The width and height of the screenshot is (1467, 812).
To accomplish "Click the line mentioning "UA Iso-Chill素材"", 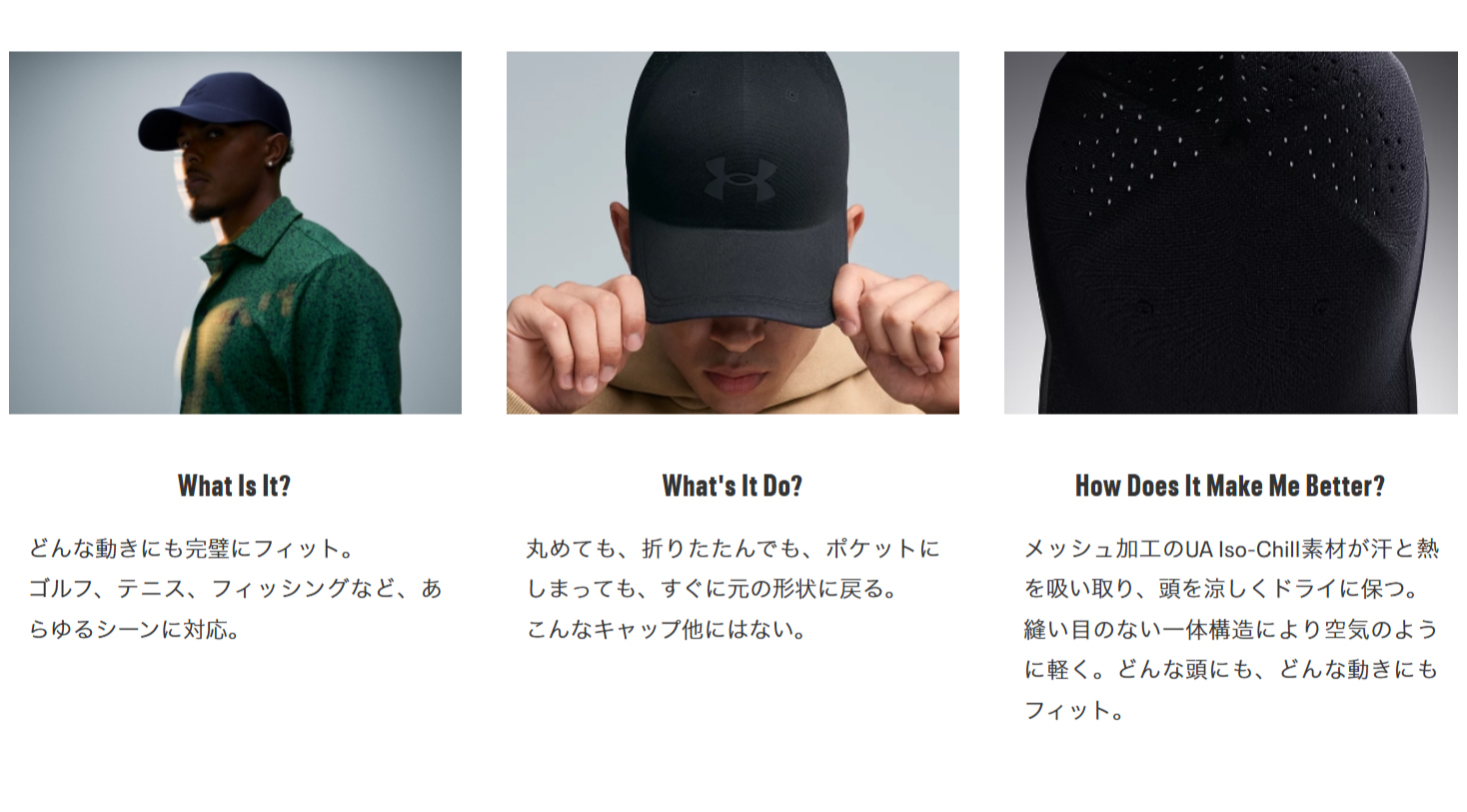I will point(1231,548).
